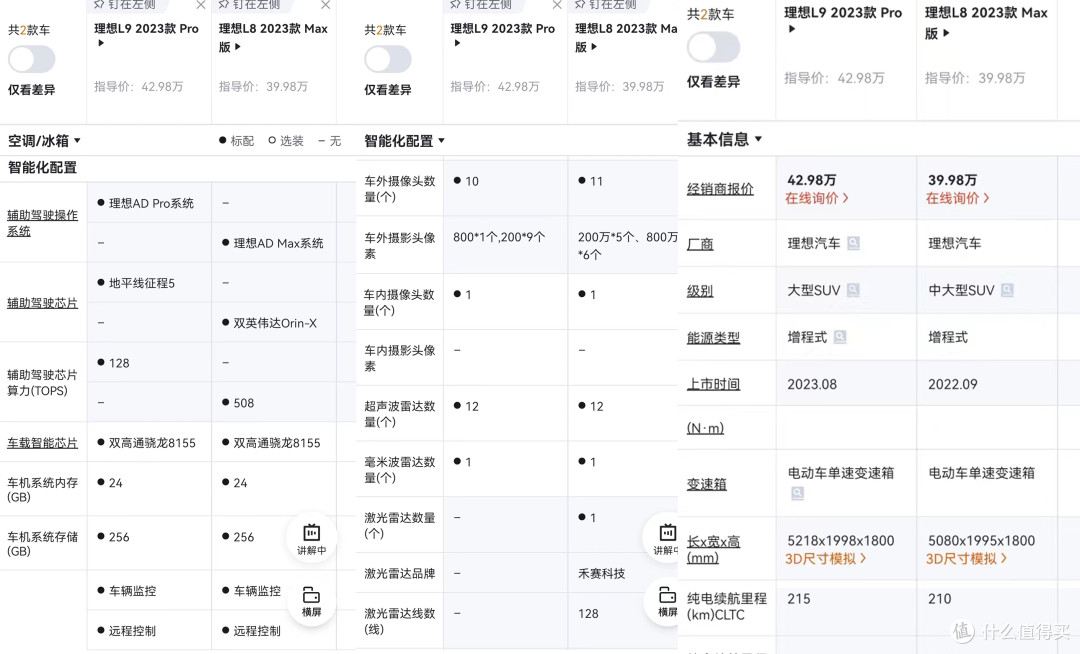The image size is (1080, 654).
Task: Tap the 讲解中 floating icon in left screenshot
Action: pyautogui.click(x=311, y=538)
